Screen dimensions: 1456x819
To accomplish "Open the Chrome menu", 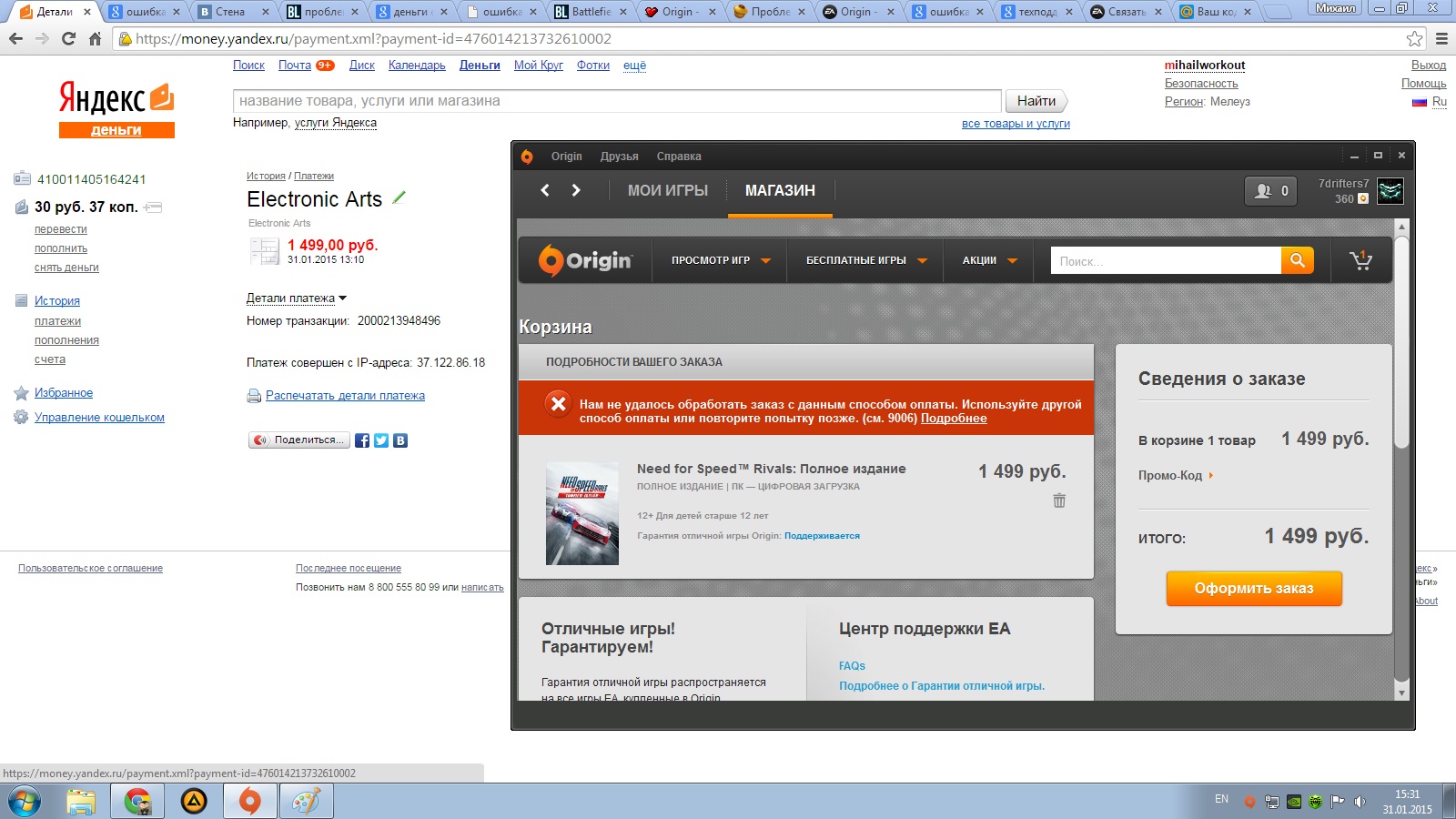I will (1441, 39).
